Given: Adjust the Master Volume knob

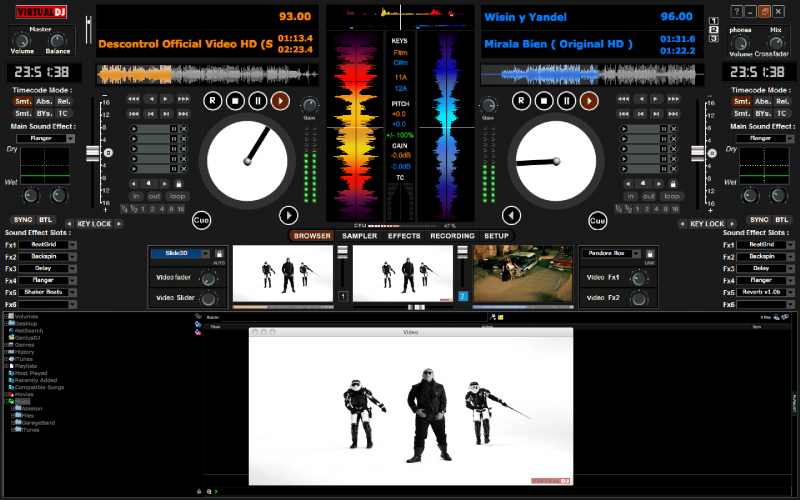Looking at the screenshot, I should [21, 40].
